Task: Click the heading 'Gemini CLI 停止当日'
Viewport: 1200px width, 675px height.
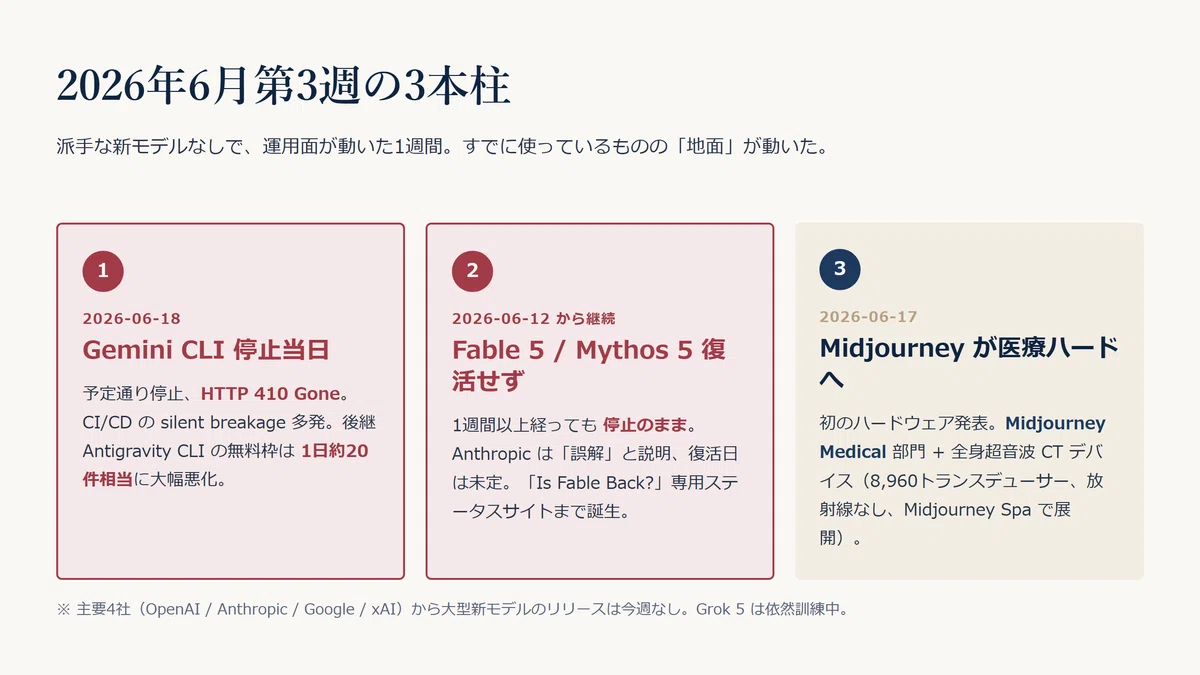Action: coord(206,350)
